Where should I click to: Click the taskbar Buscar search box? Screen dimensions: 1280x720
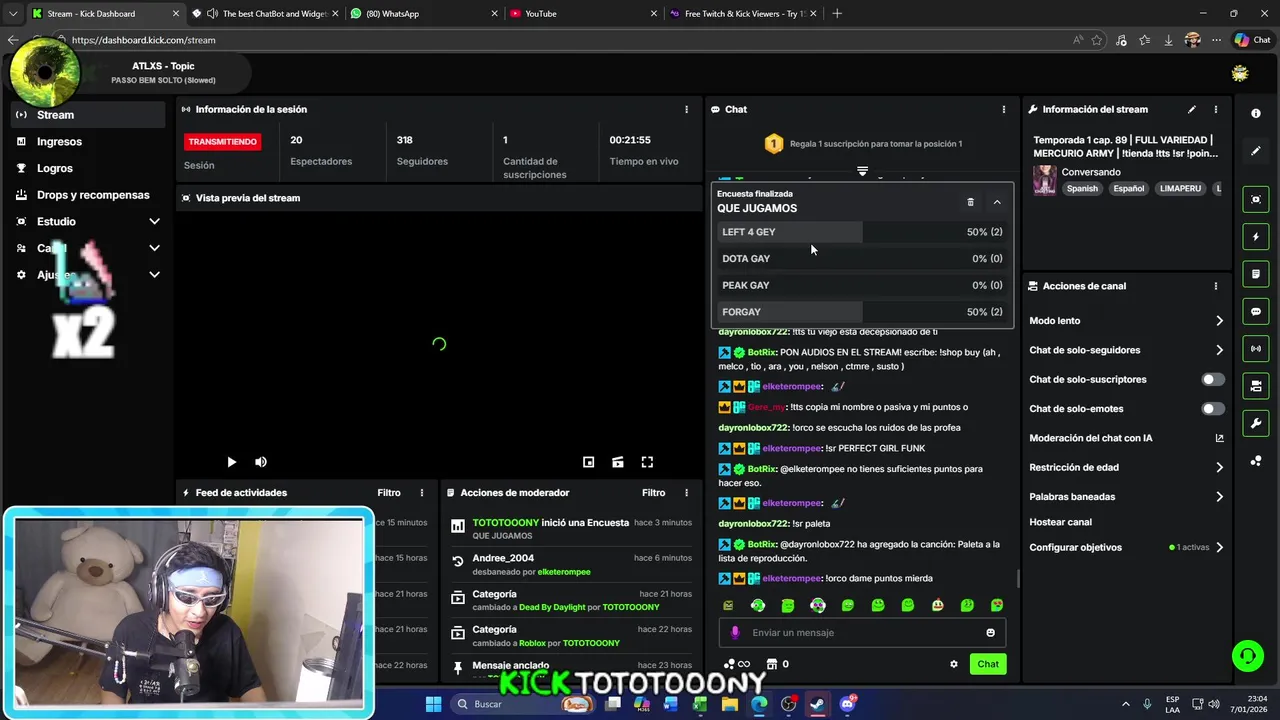(523, 704)
